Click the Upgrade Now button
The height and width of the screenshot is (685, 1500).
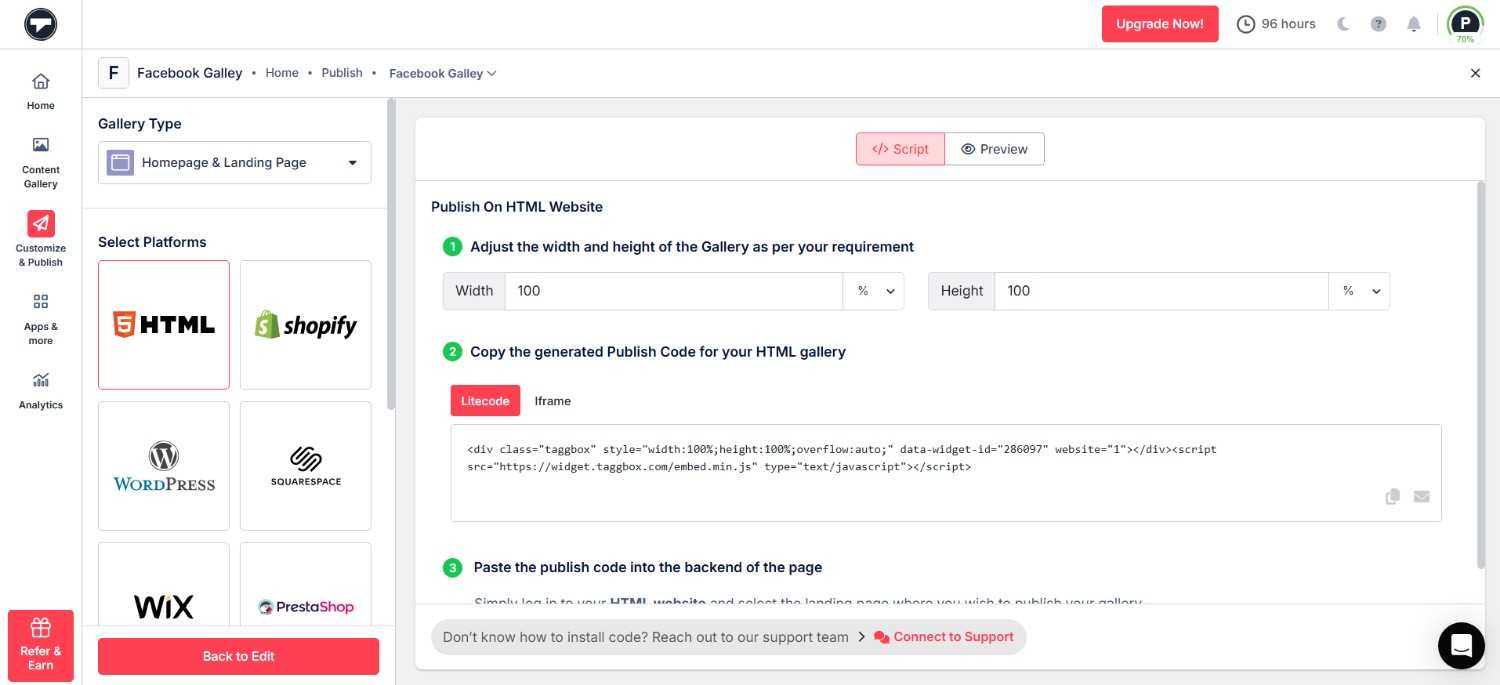1160,23
